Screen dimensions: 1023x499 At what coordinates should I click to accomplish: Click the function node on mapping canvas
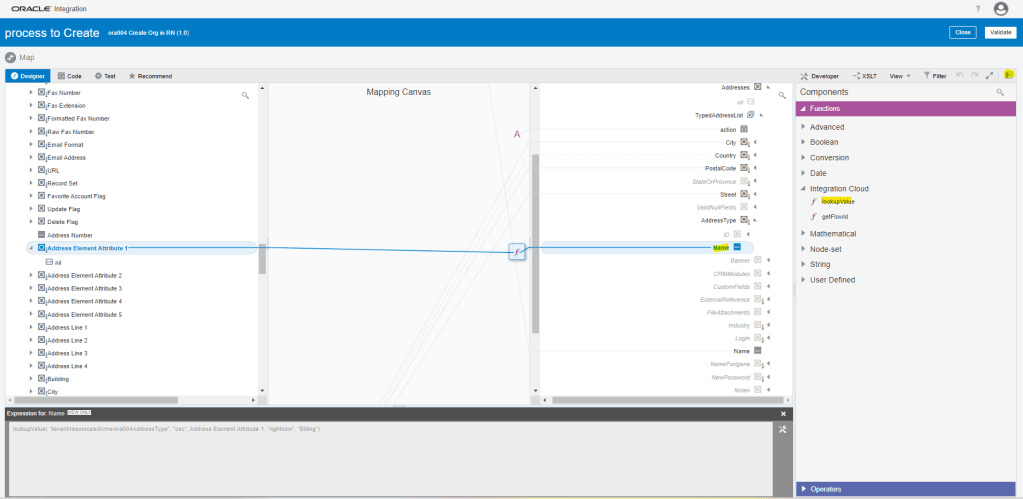click(516, 251)
